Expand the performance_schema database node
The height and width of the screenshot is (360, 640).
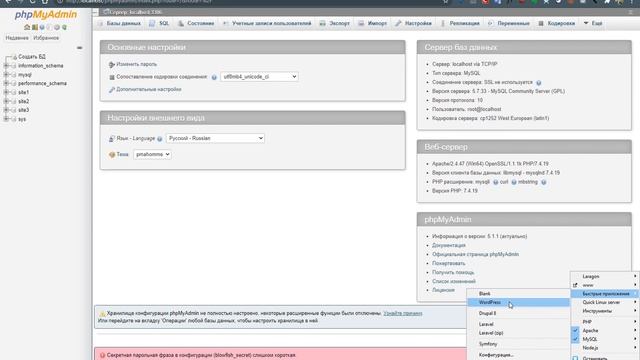6,83
